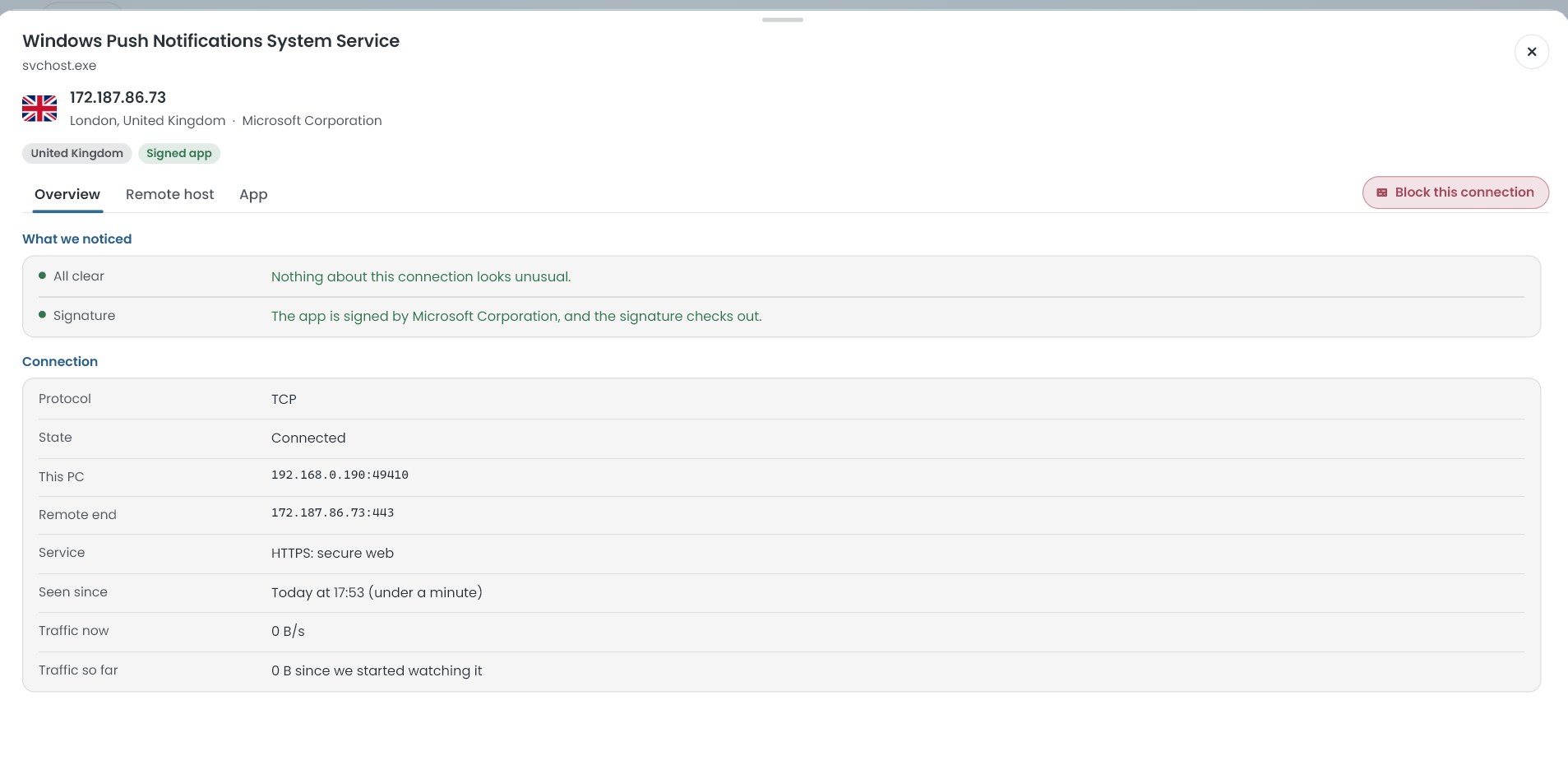Click London, United Kingdom · Microsoft Corporation text
1568x779 pixels.
click(x=226, y=121)
